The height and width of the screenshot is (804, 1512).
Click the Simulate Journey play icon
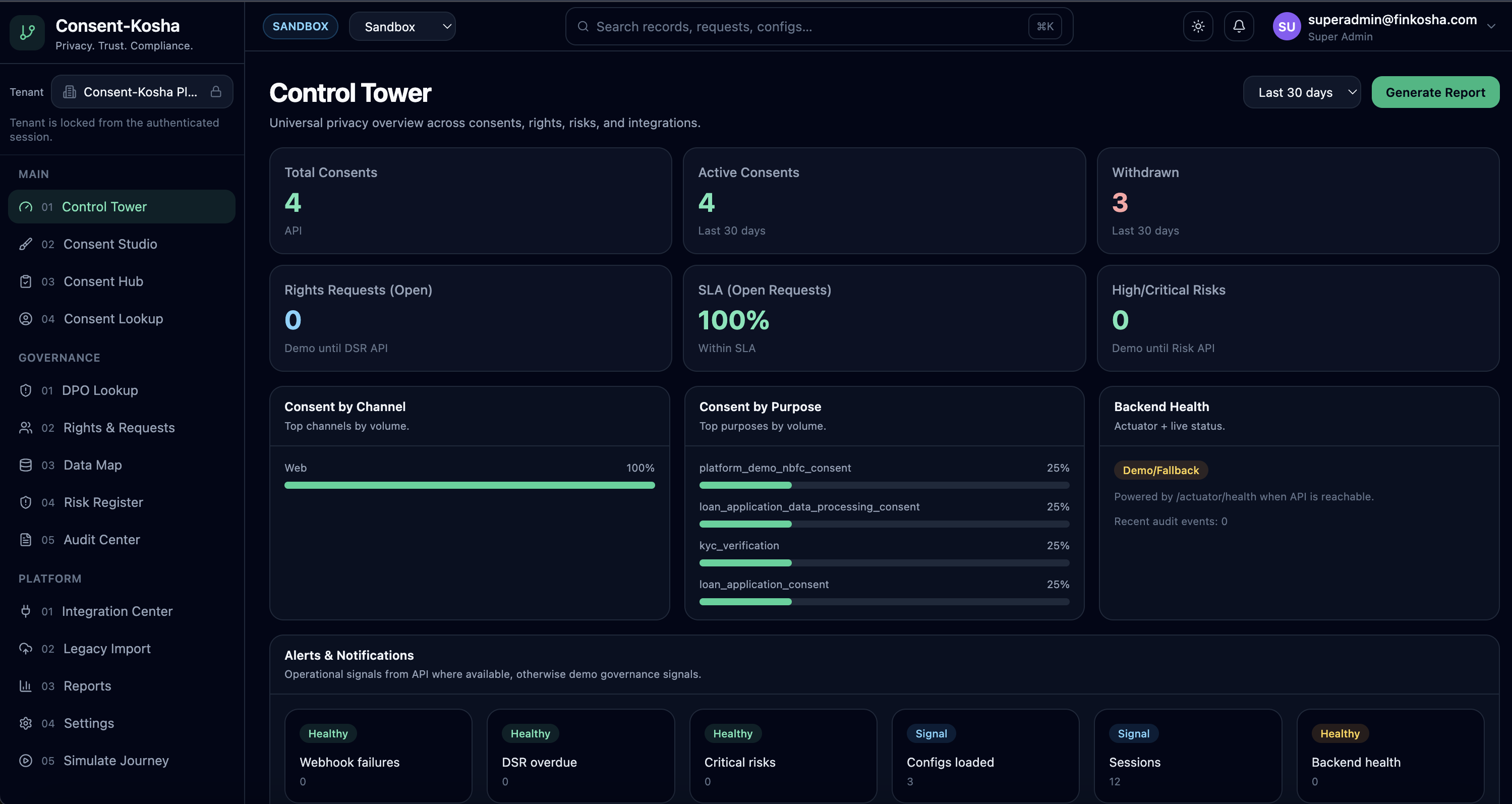26,761
